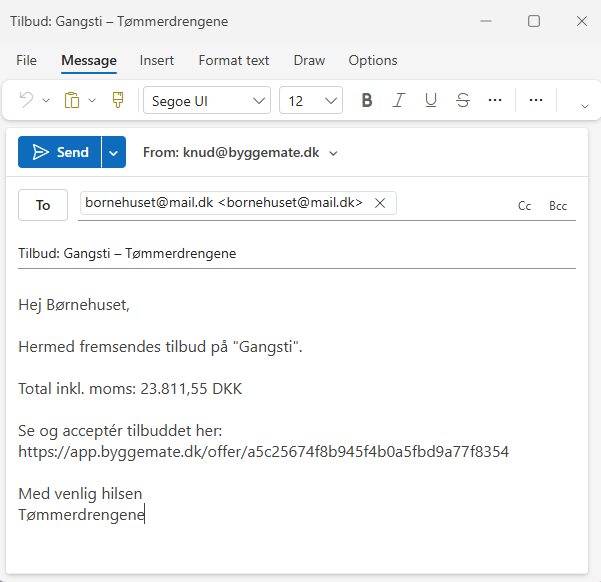Viewport: 601px width, 582px height.
Task: Click the Bcc link
Action: point(558,206)
